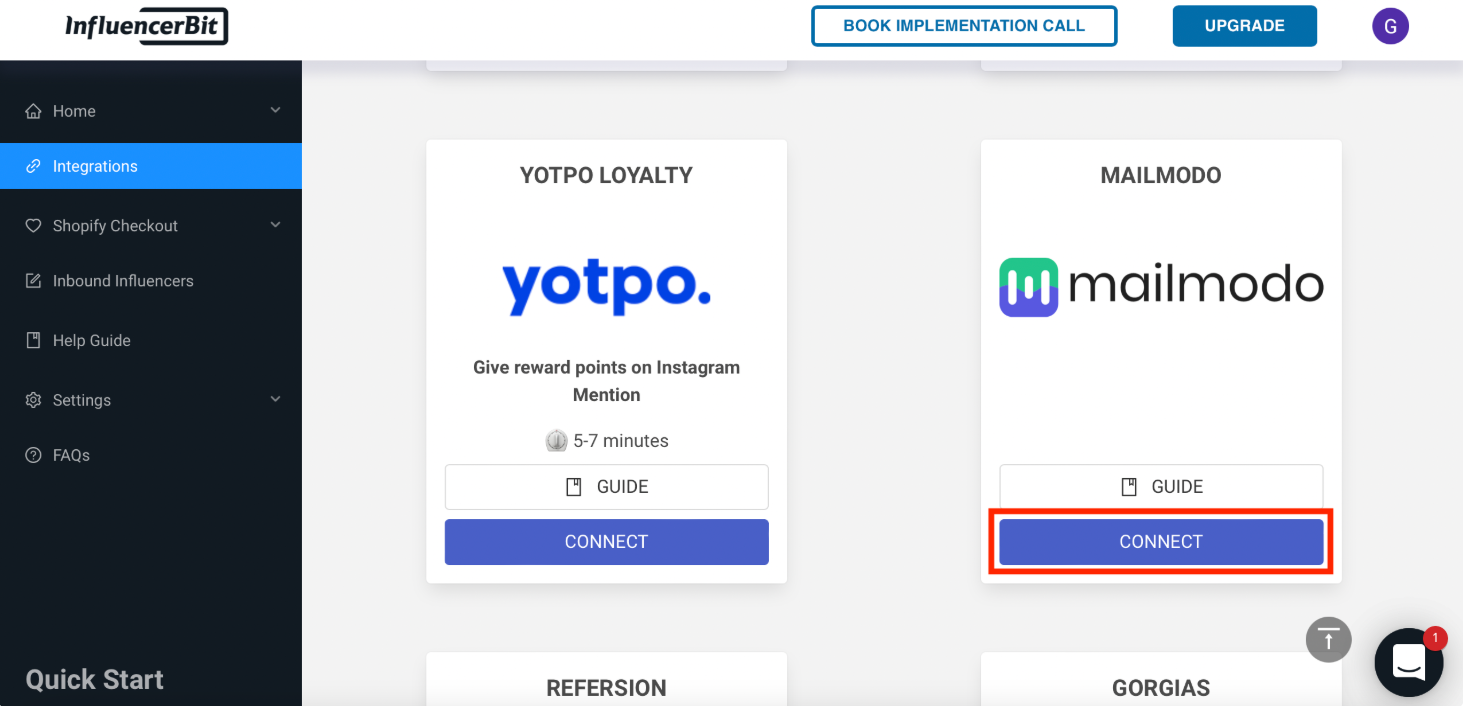Click Book Implementation Call button
Viewport: 1463px width, 706px height.
[x=964, y=26]
